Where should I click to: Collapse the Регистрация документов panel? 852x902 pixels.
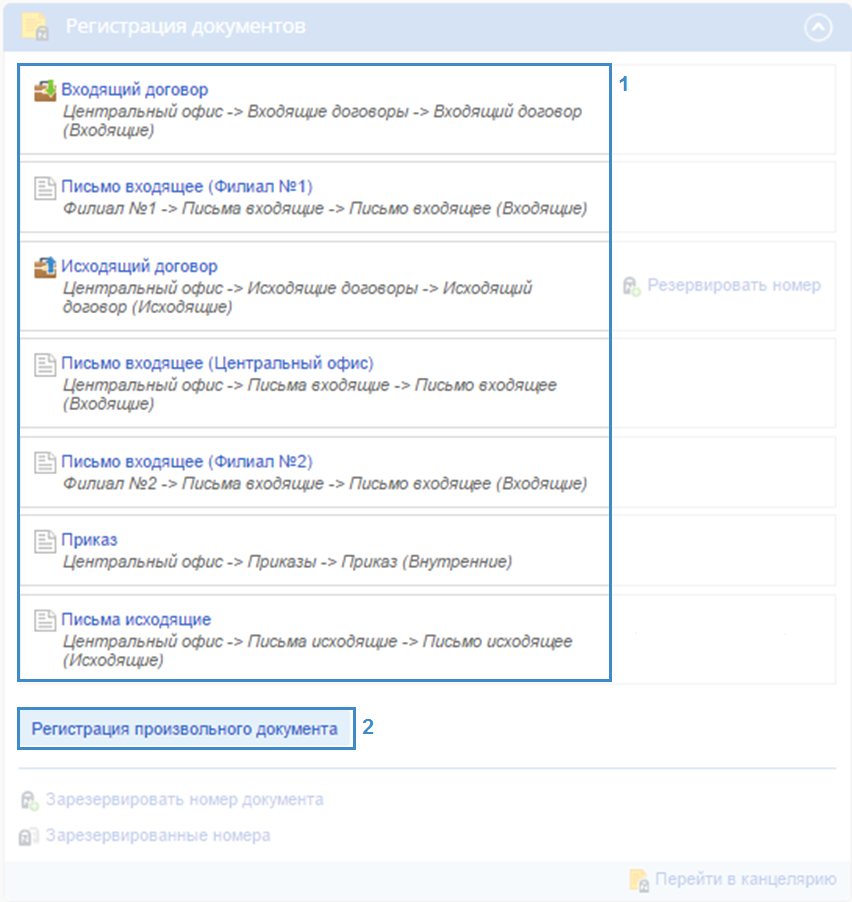(x=818, y=27)
